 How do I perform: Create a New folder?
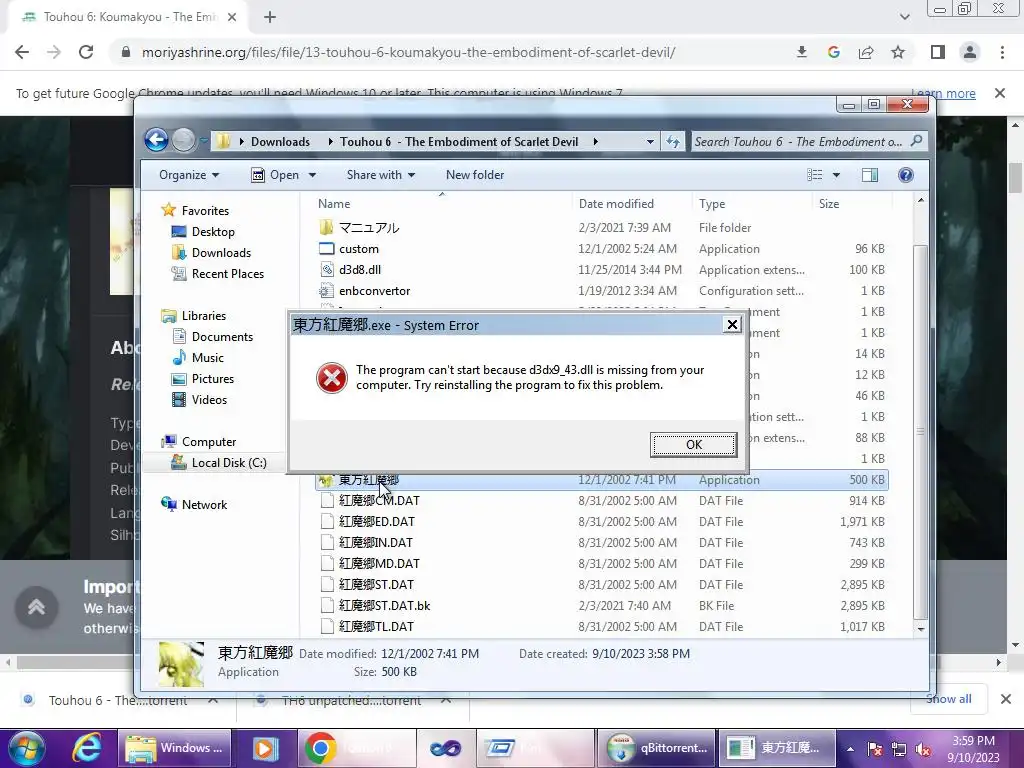[475, 175]
